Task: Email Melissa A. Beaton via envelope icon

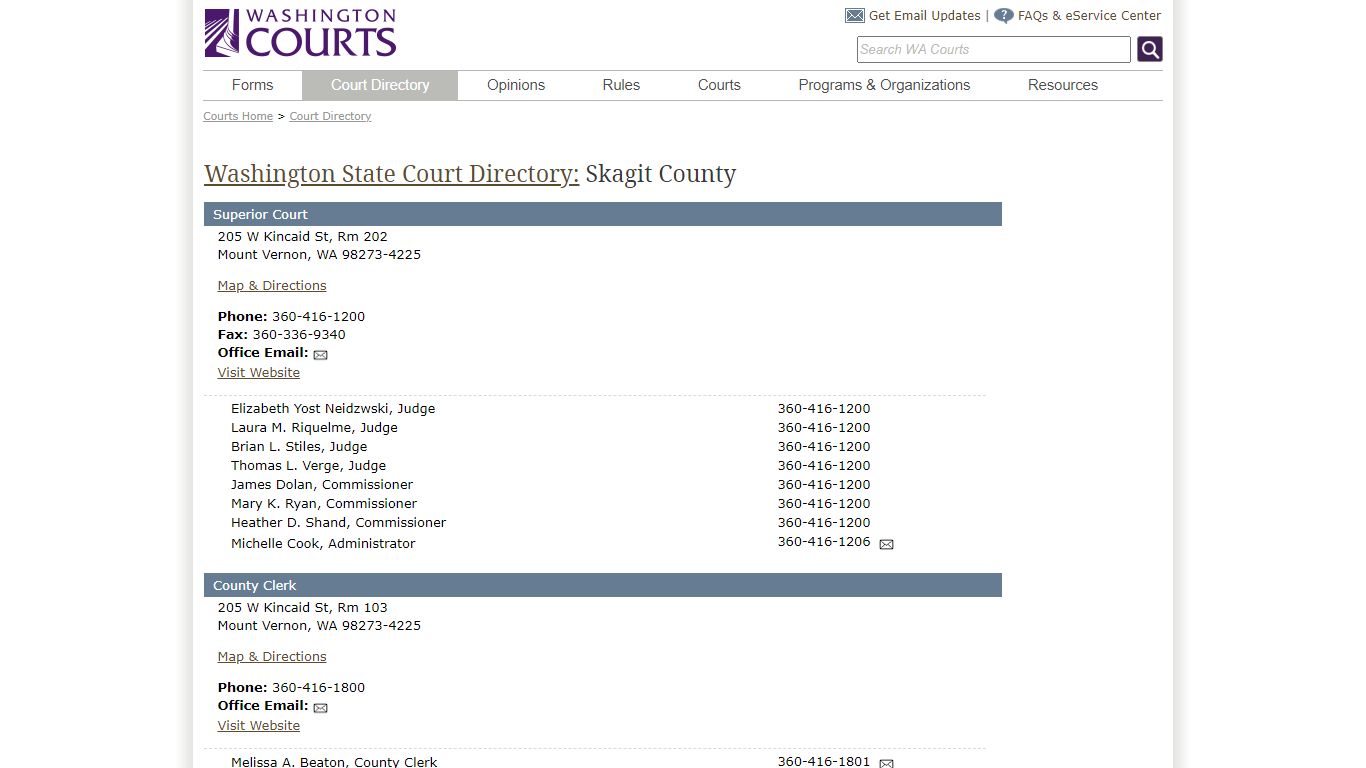Action: [886, 763]
